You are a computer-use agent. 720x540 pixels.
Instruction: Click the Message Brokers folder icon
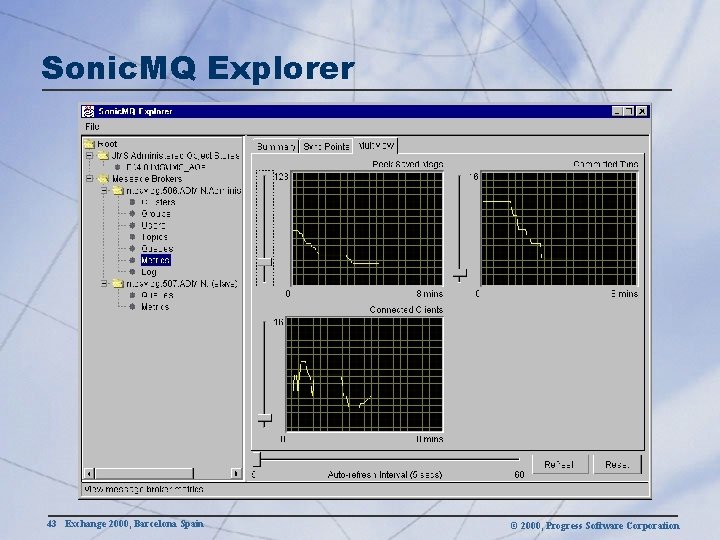pos(103,179)
